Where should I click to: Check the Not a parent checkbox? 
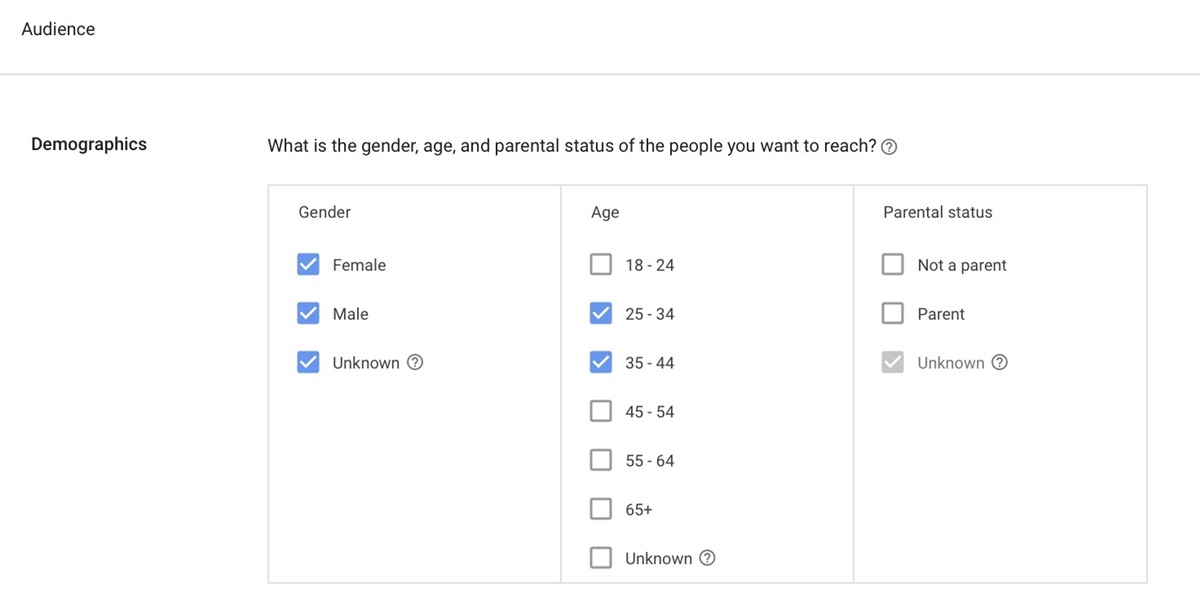click(893, 265)
